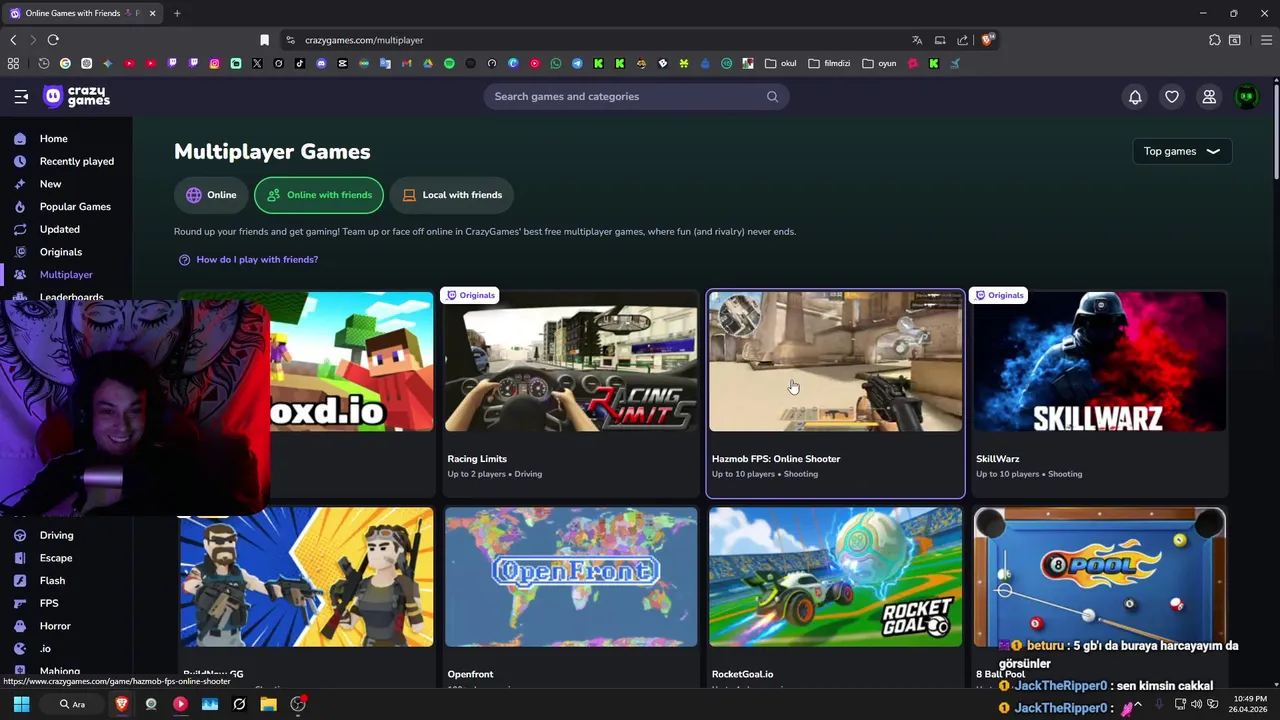This screenshot has height=720, width=1280.
Task: Open File Explorer from the taskbar
Action: 268,704
